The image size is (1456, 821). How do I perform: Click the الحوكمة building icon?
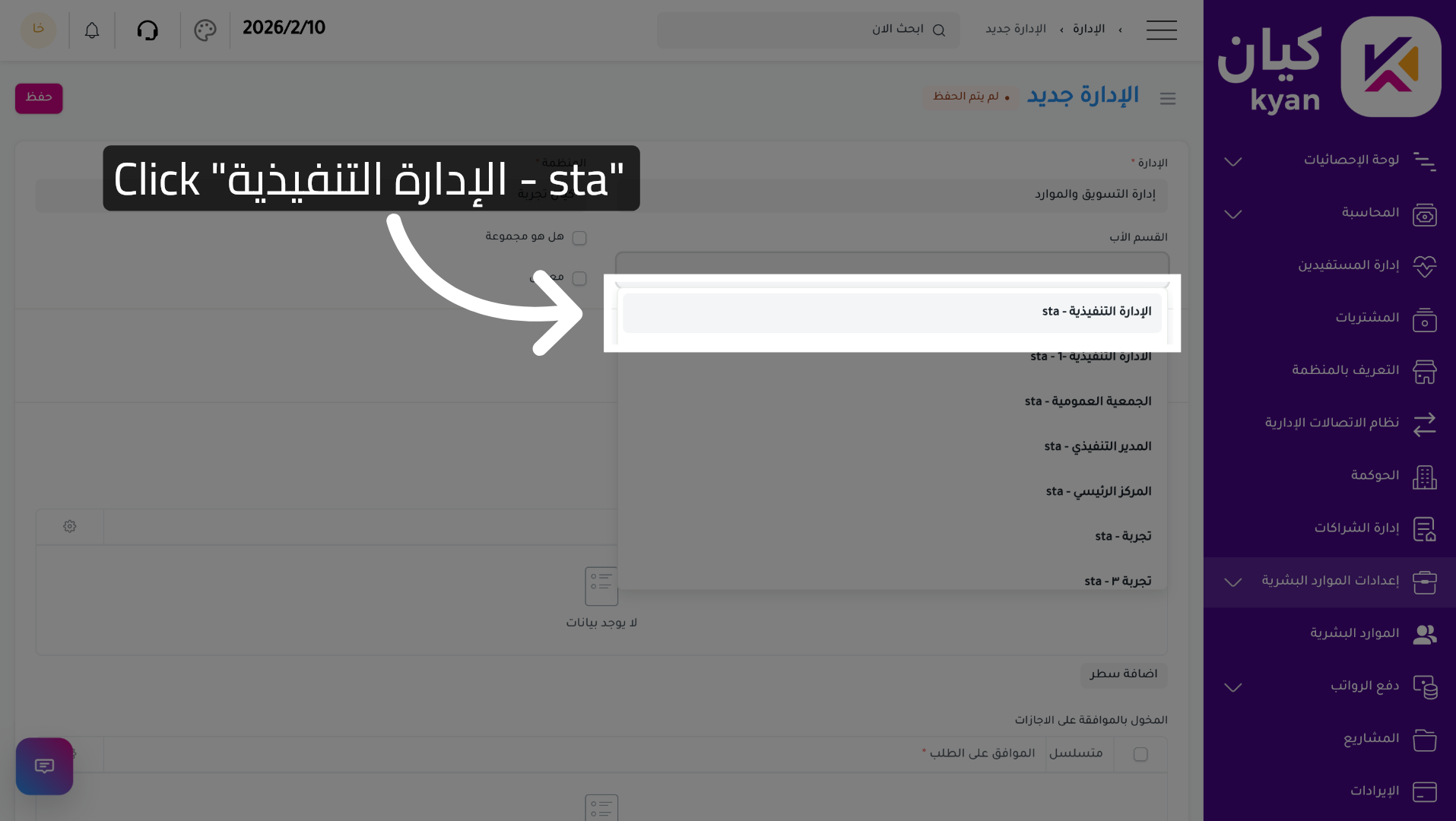1424,477
